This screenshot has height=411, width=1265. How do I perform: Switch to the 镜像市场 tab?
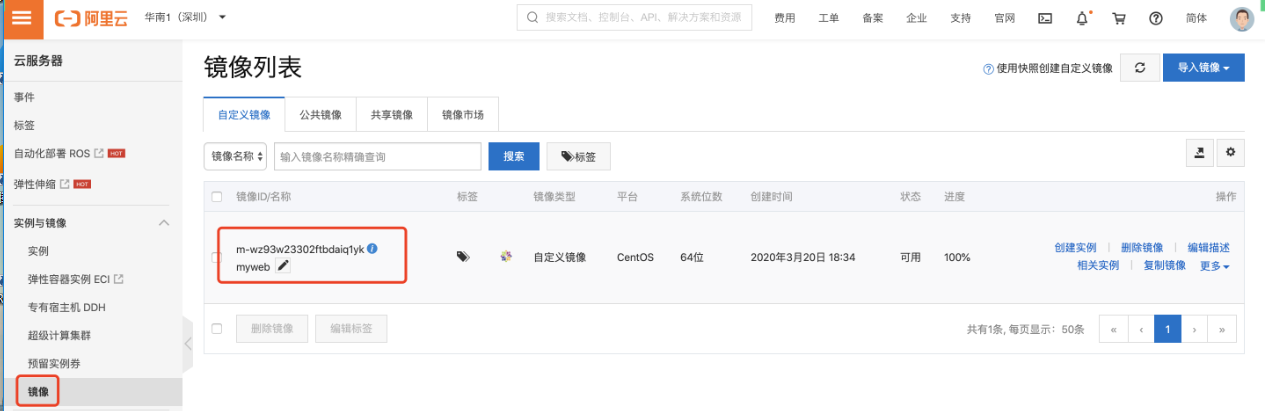462,115
